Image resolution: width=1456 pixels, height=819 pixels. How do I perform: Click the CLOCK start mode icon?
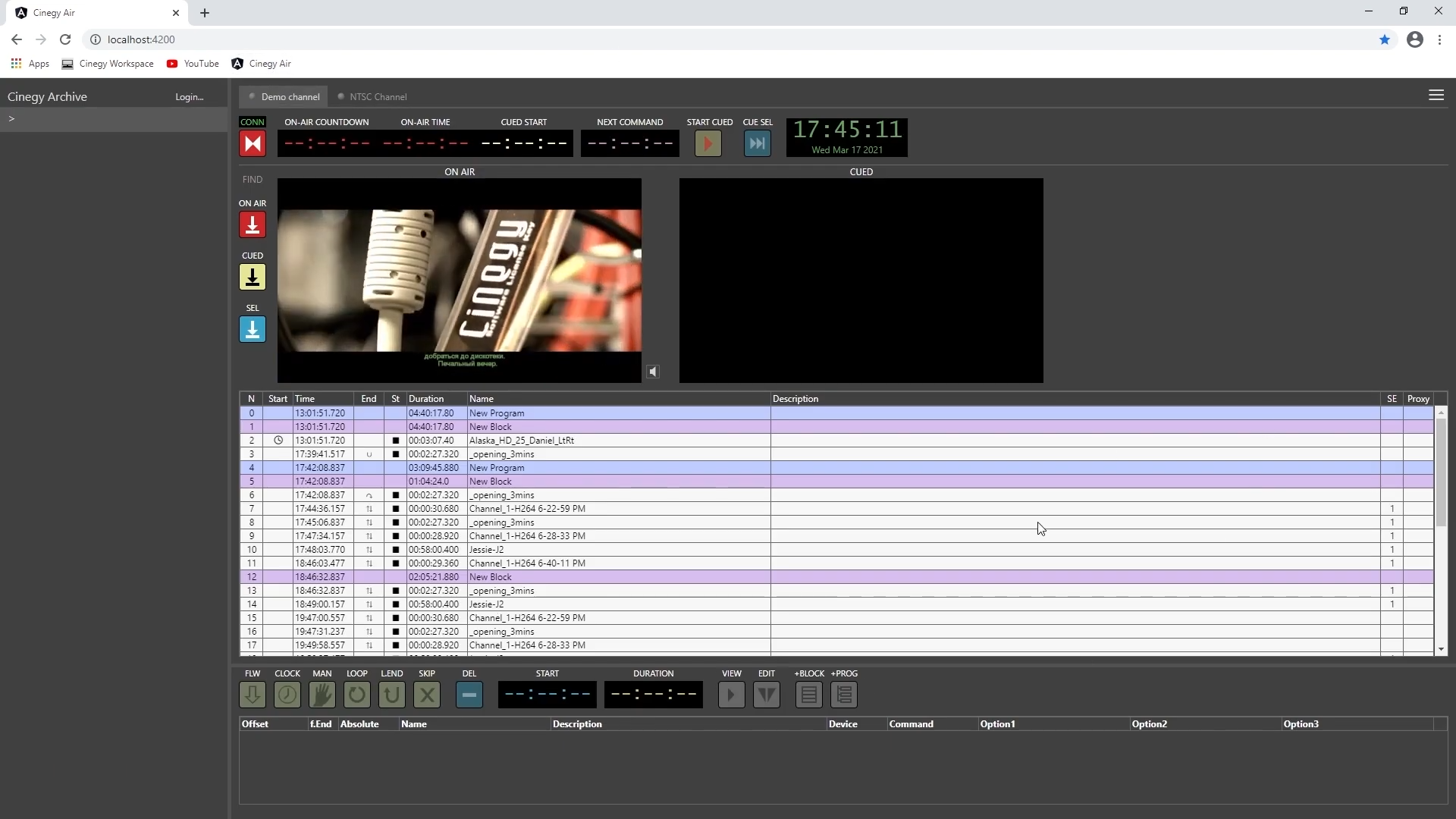pyautogui.click(x=287, y=695)
